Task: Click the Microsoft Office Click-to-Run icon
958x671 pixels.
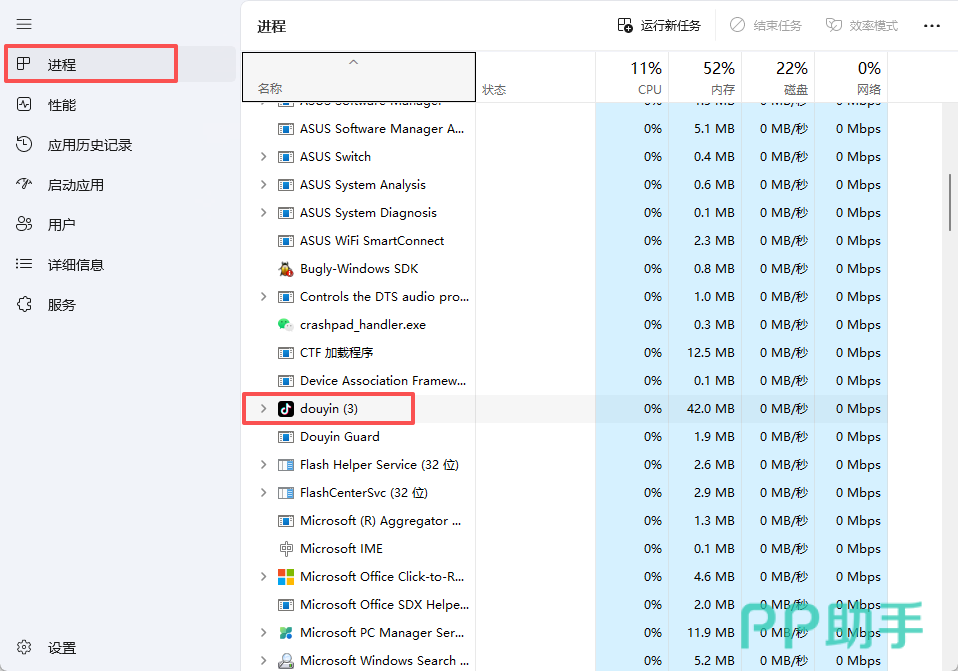Action: point(286,577)
